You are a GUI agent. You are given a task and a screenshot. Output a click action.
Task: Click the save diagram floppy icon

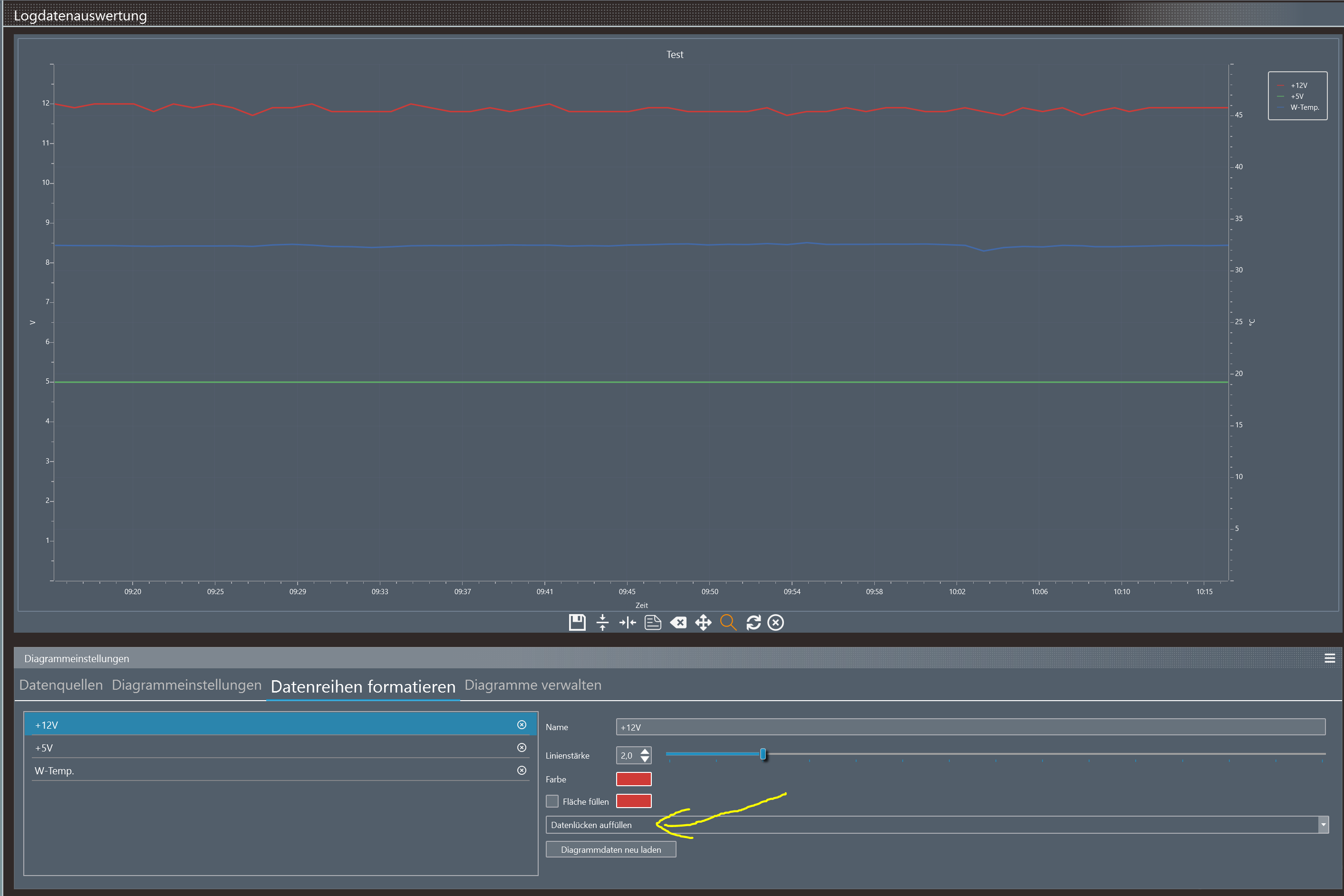(x=577, y=622)
